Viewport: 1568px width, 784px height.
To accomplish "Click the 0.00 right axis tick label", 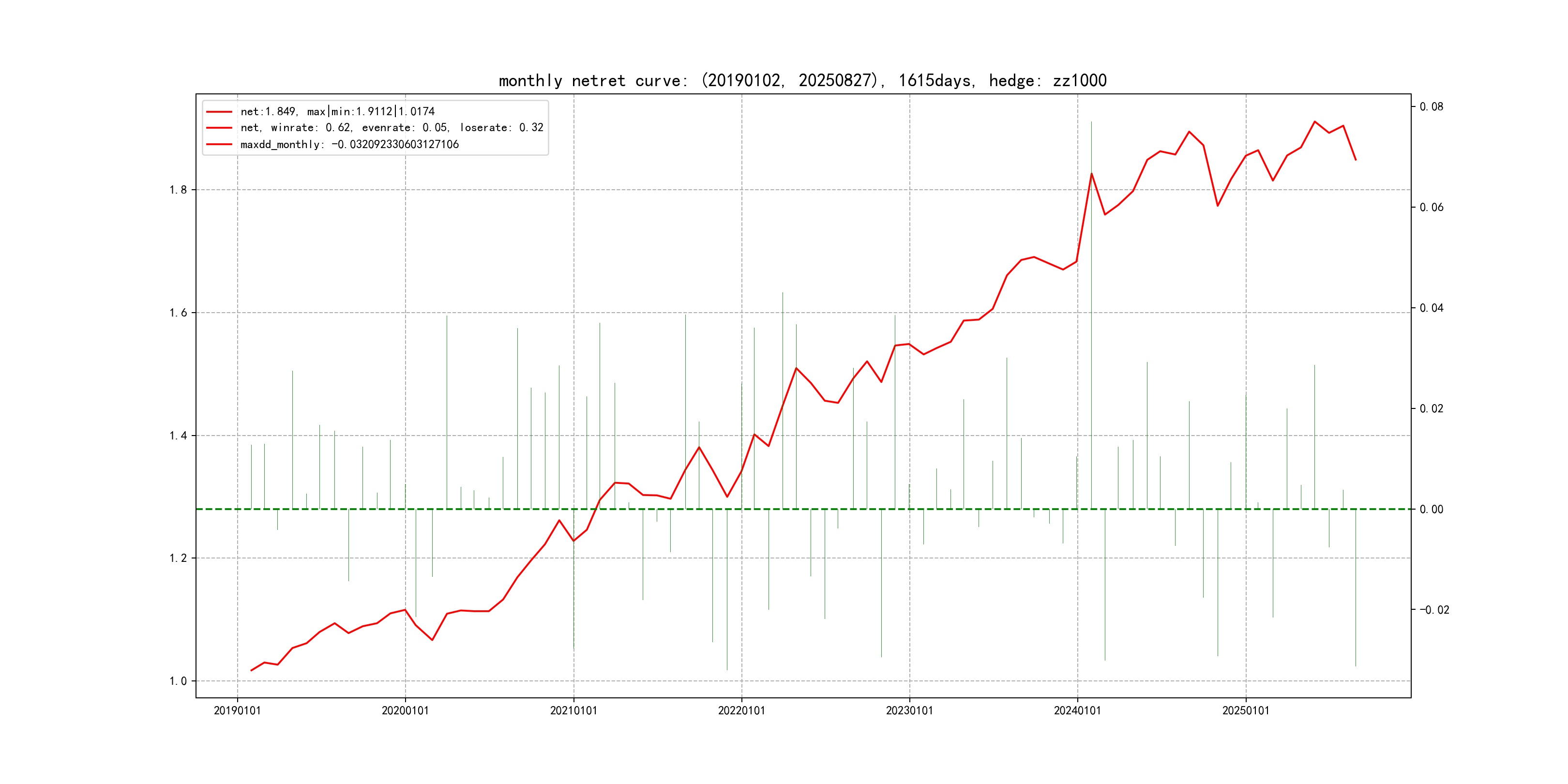I will click(1432, 510).
